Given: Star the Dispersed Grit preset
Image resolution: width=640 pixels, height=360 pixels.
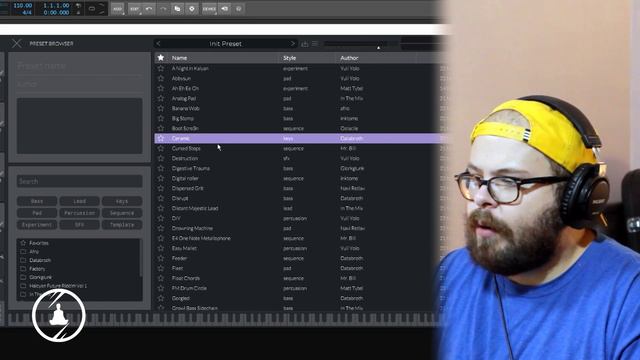Looking at the screenshot, I should (161, 188).
